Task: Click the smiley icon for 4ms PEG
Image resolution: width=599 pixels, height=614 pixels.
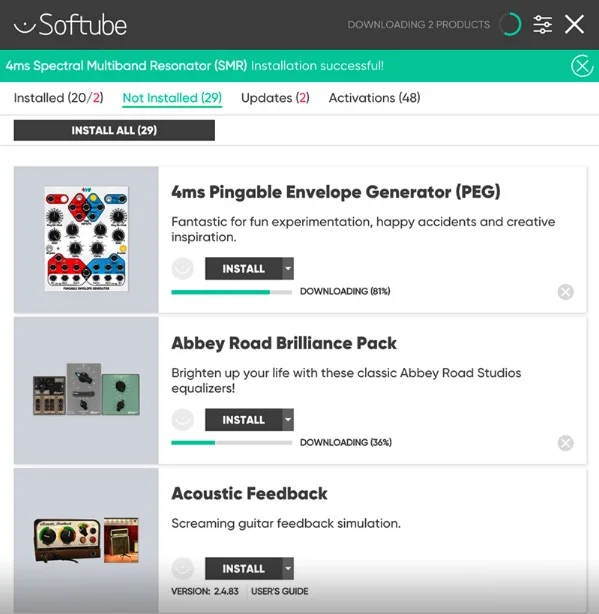Action: pos(183,269)
